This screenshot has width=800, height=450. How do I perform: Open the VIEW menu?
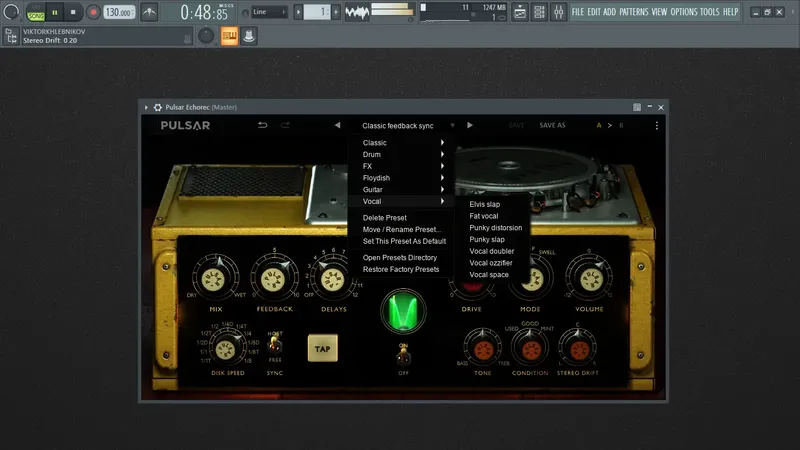click(x=659, y=12)
